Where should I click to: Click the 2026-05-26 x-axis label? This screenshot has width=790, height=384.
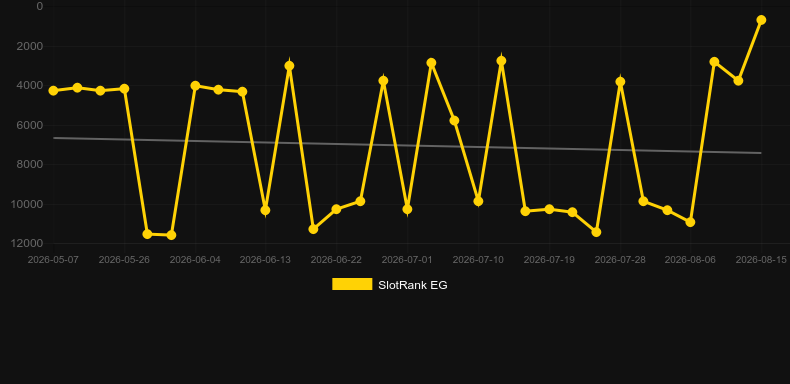[x=124, y=260]
